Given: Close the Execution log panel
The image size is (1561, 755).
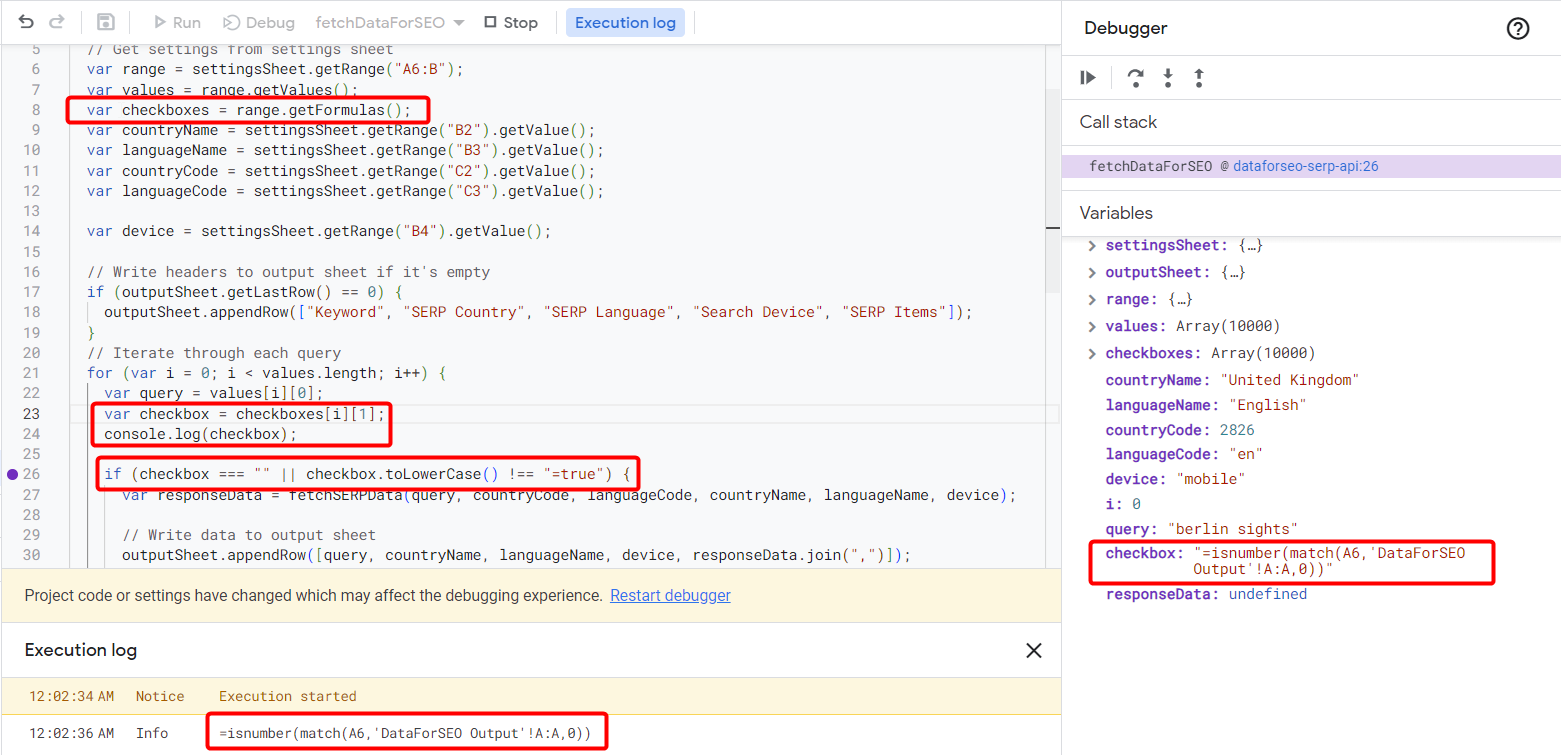Looking at the screenshot, I should [x=1034, y=651].
